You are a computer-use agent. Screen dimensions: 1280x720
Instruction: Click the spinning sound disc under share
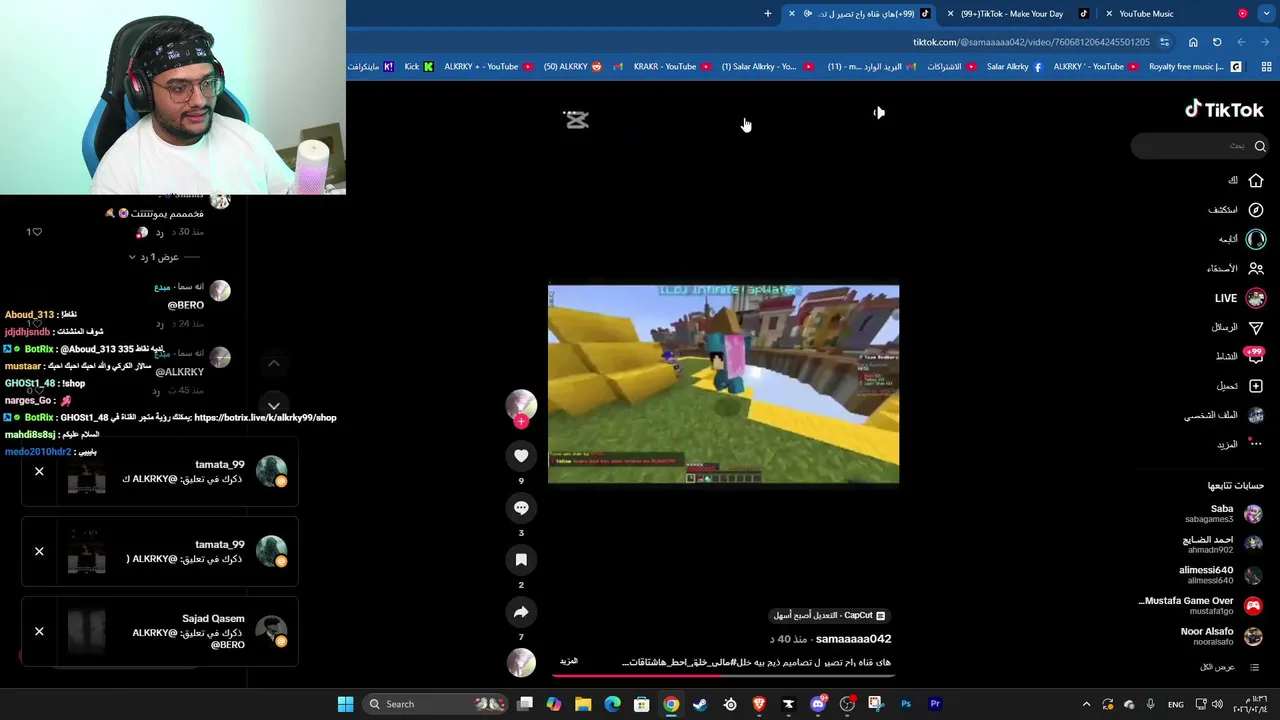pos(521,662)
